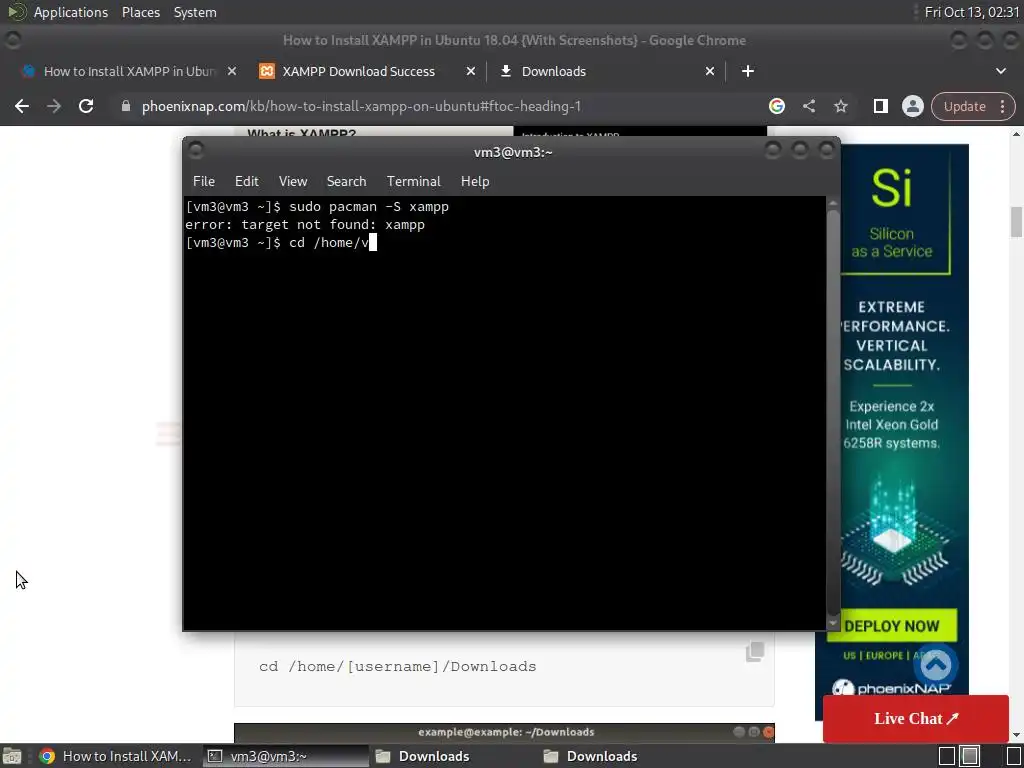Click the example@example terminal screenshot image
The width and height of the screenshot is (1024, 768).
click(504, 732)
